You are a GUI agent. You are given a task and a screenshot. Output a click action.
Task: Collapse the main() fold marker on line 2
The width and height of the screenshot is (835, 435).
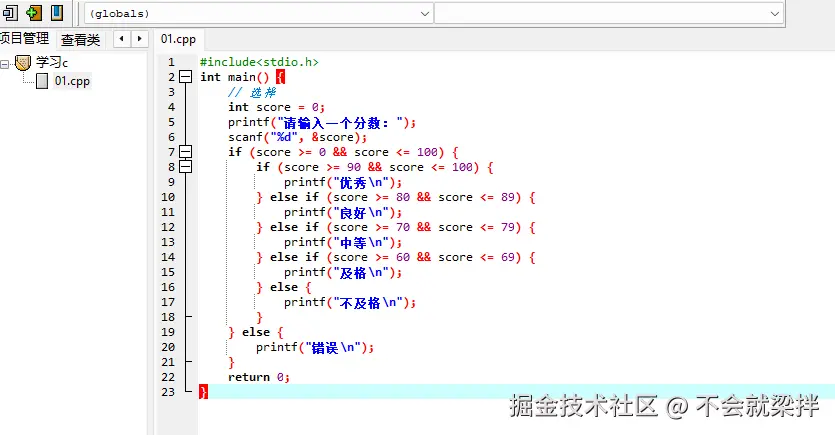[x=185, y=77]
